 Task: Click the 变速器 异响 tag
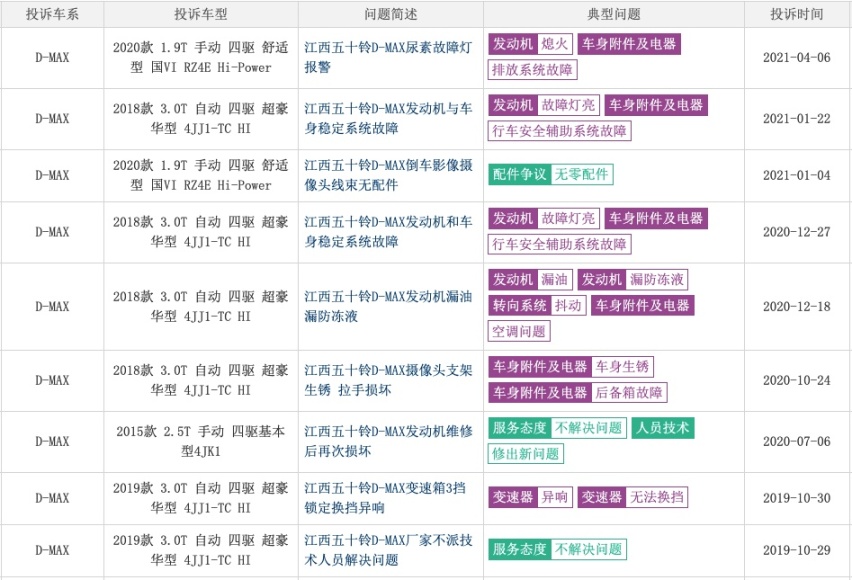coord(530,497)
